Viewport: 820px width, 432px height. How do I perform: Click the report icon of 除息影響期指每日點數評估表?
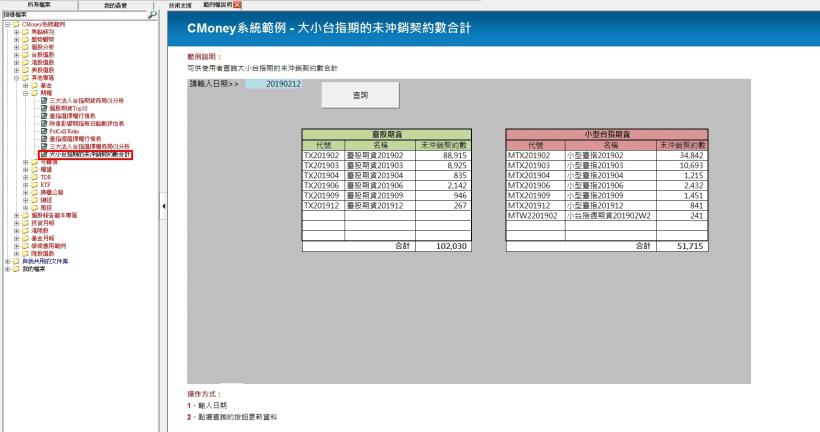coord(44,123)
